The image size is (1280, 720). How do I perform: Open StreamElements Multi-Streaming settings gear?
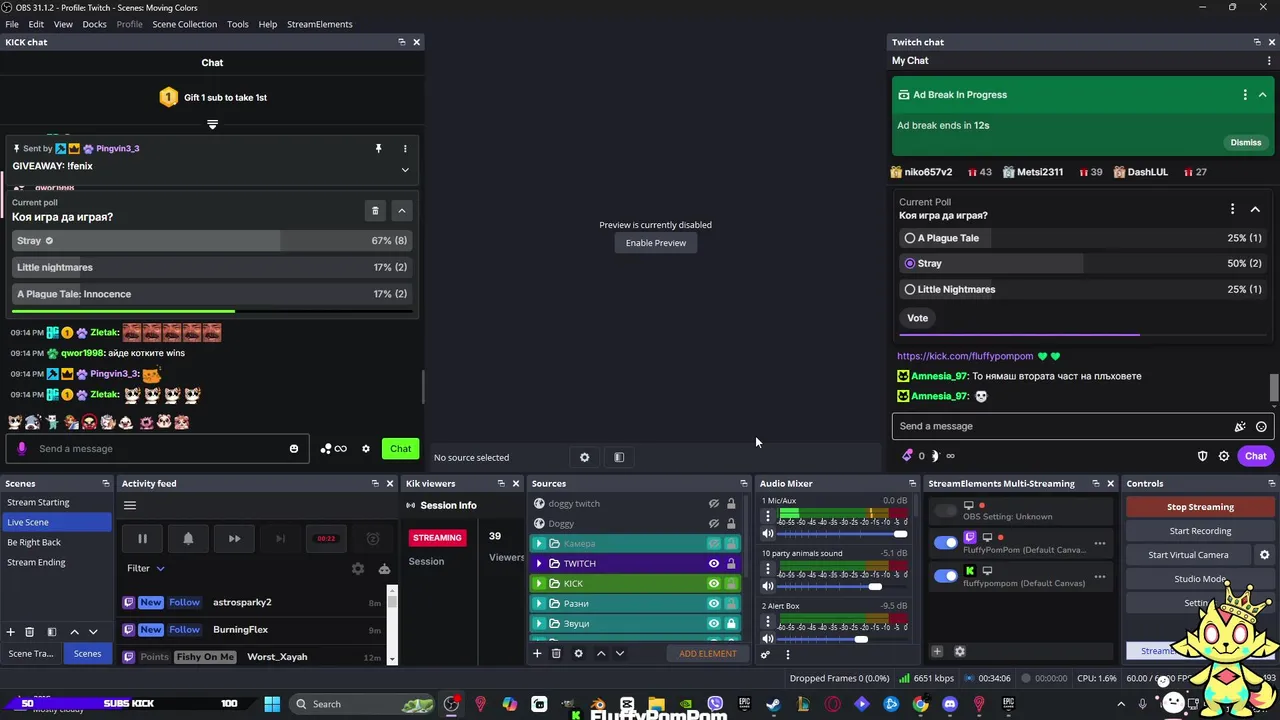pos(960,651)
